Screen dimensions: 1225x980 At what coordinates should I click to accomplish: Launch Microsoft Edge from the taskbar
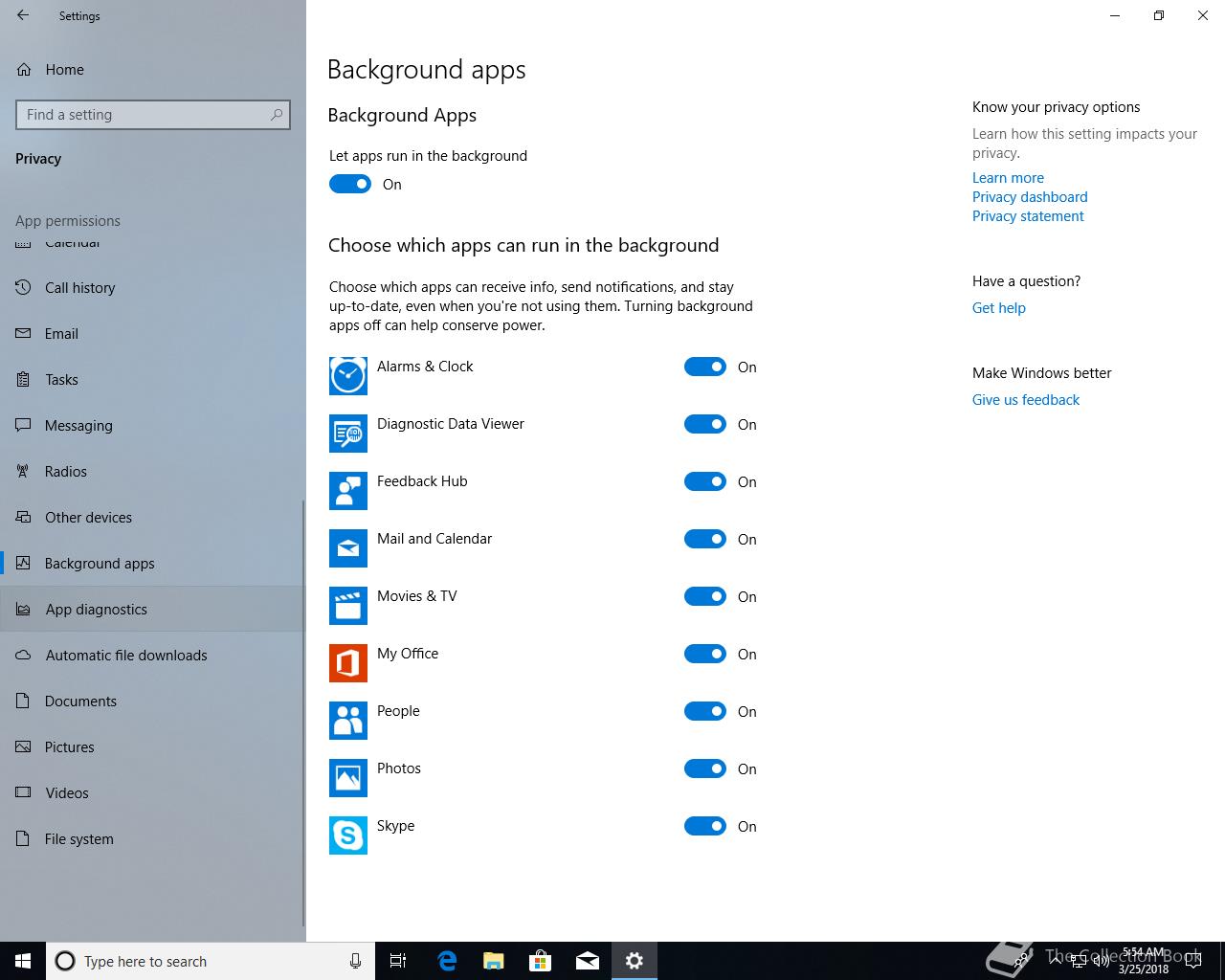(447, 961)
